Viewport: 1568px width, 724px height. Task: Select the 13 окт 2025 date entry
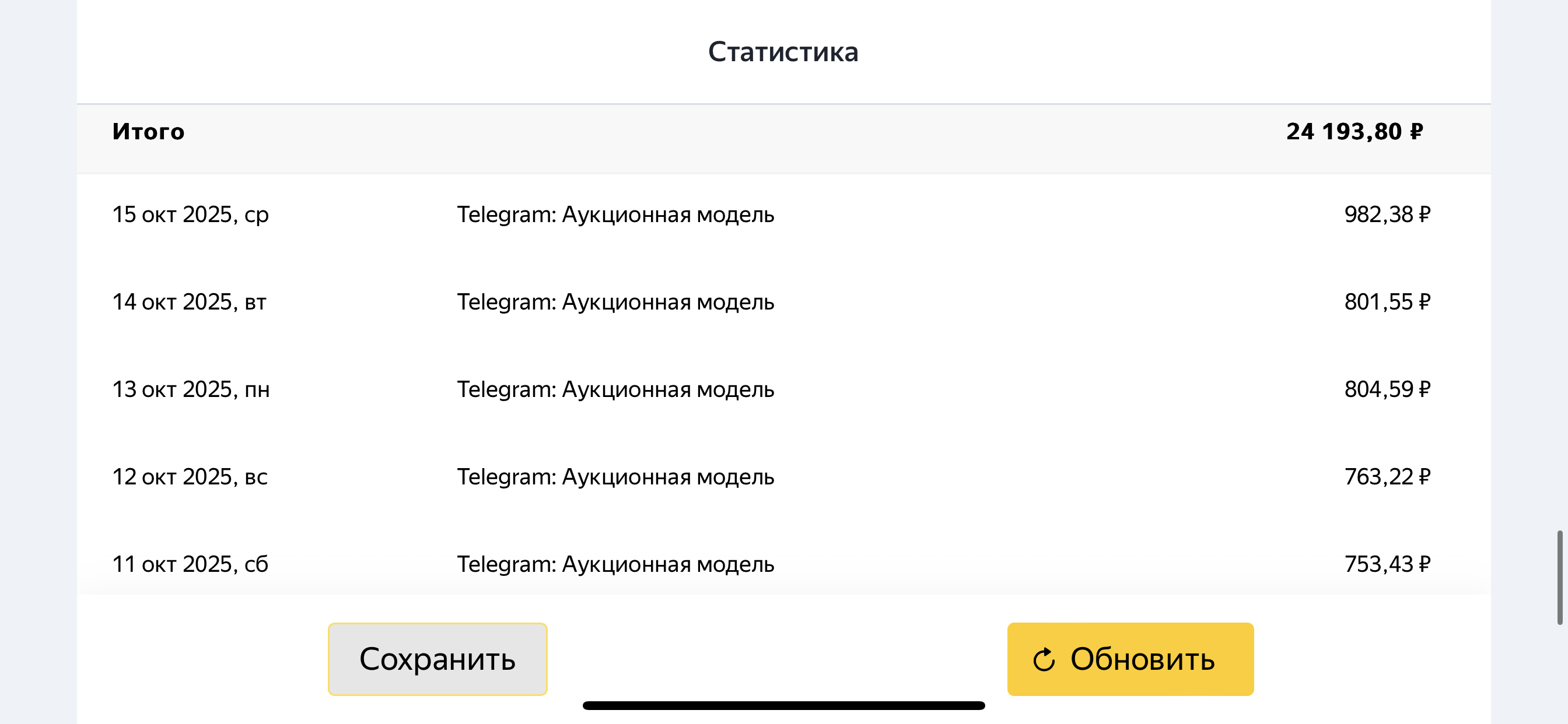(191, 389)
